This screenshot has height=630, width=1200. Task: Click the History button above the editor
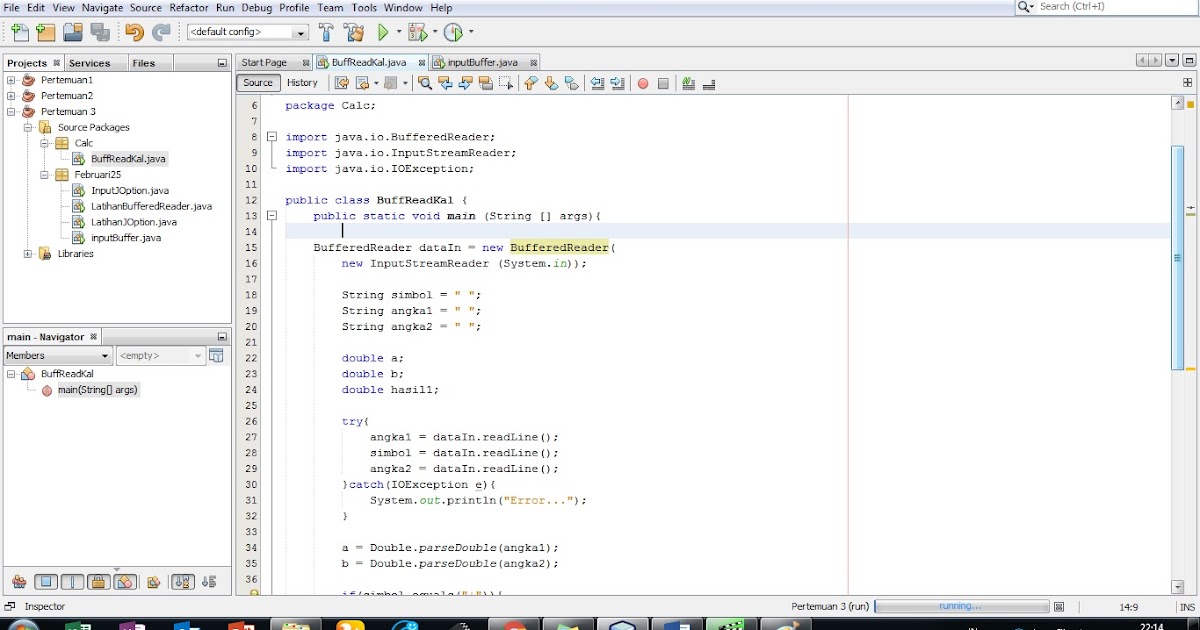point(303,83)
